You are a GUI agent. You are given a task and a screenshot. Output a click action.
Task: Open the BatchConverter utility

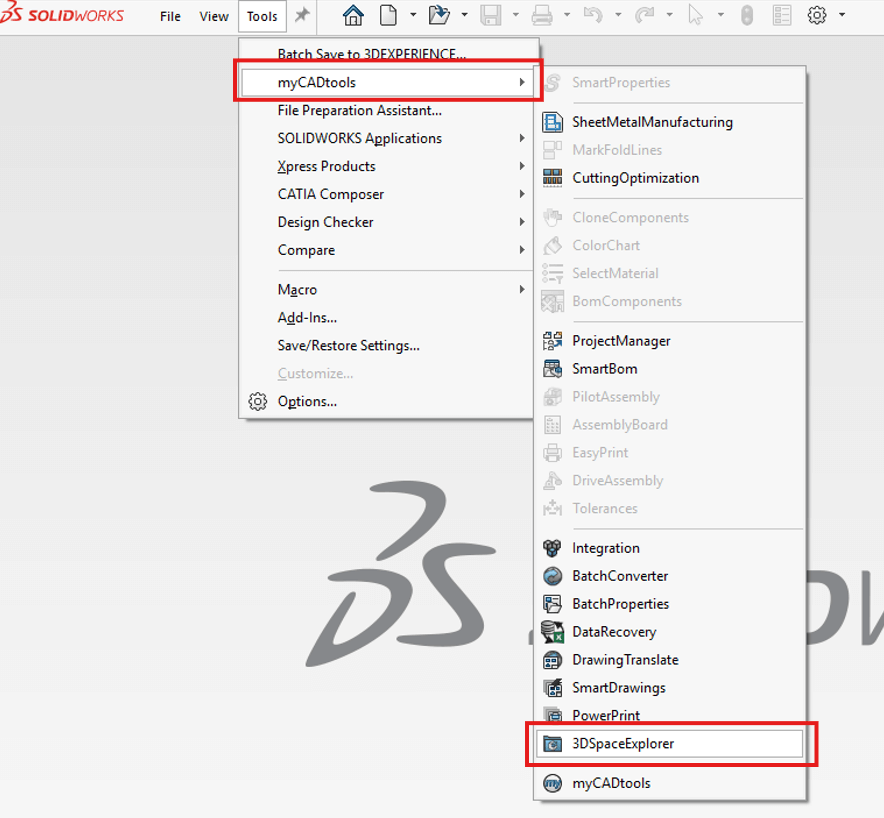point(620,576)
